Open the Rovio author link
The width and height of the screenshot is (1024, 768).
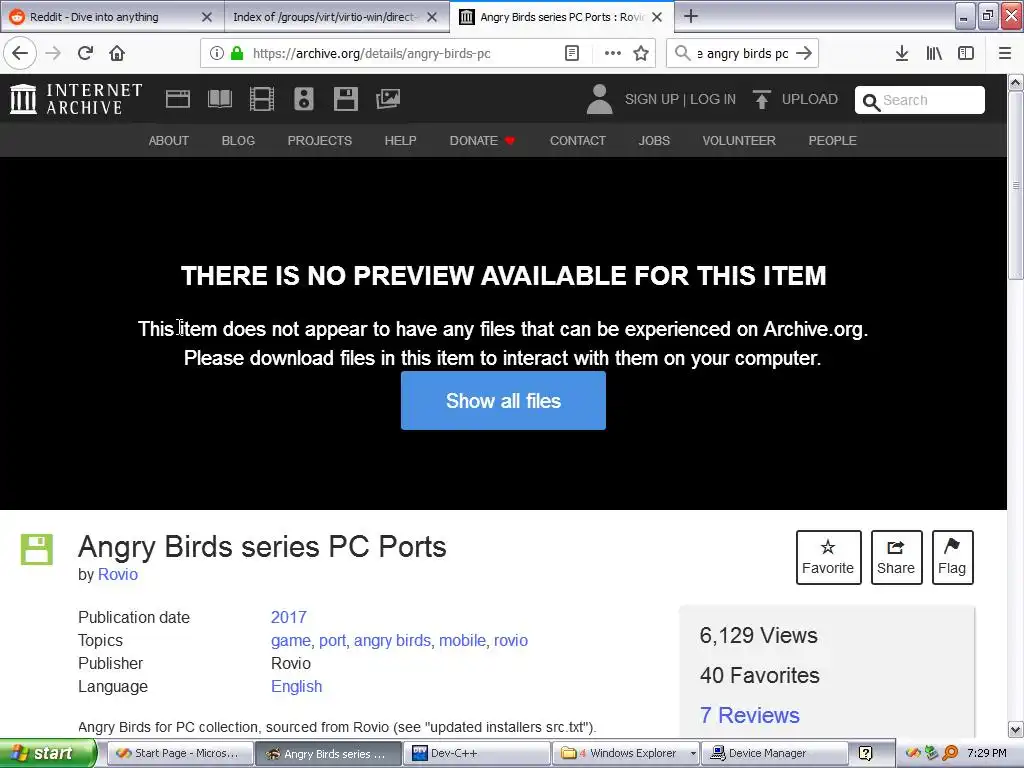click(118, 575)
